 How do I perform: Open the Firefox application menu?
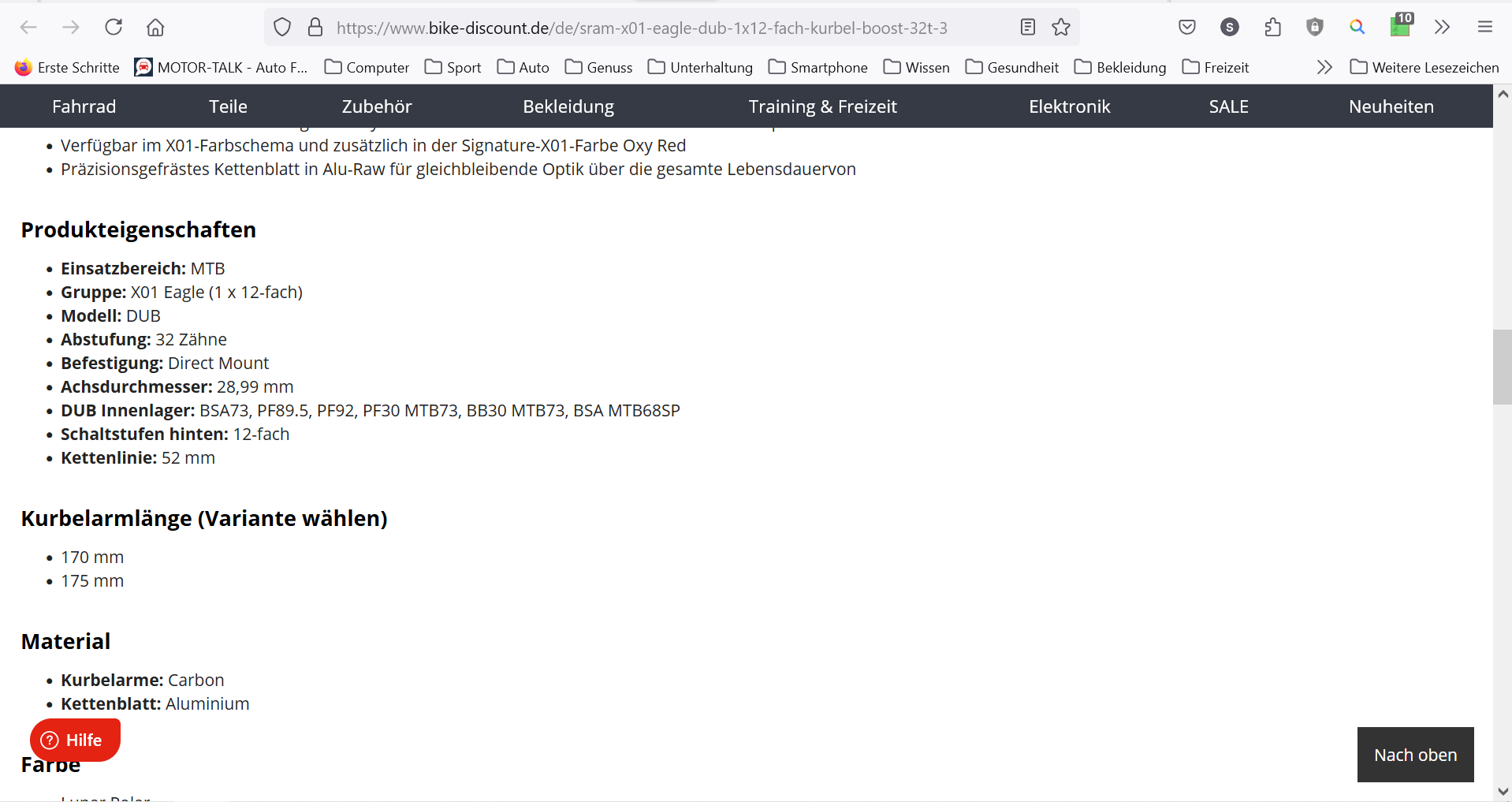(1485, 28)
